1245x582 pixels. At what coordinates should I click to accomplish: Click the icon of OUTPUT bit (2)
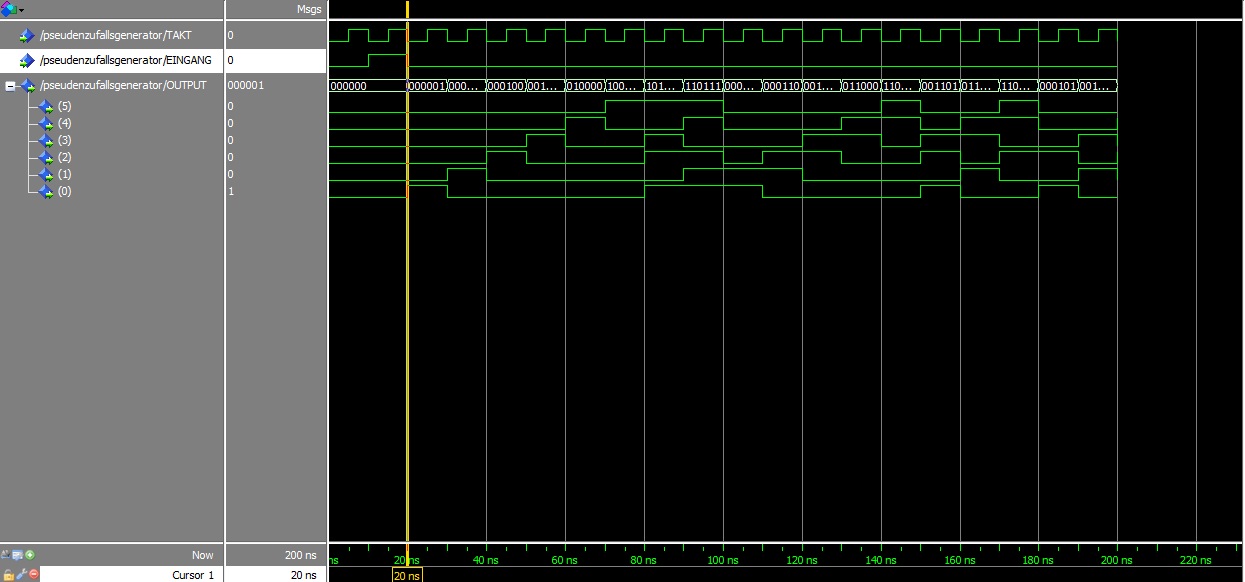click(45, 157)
